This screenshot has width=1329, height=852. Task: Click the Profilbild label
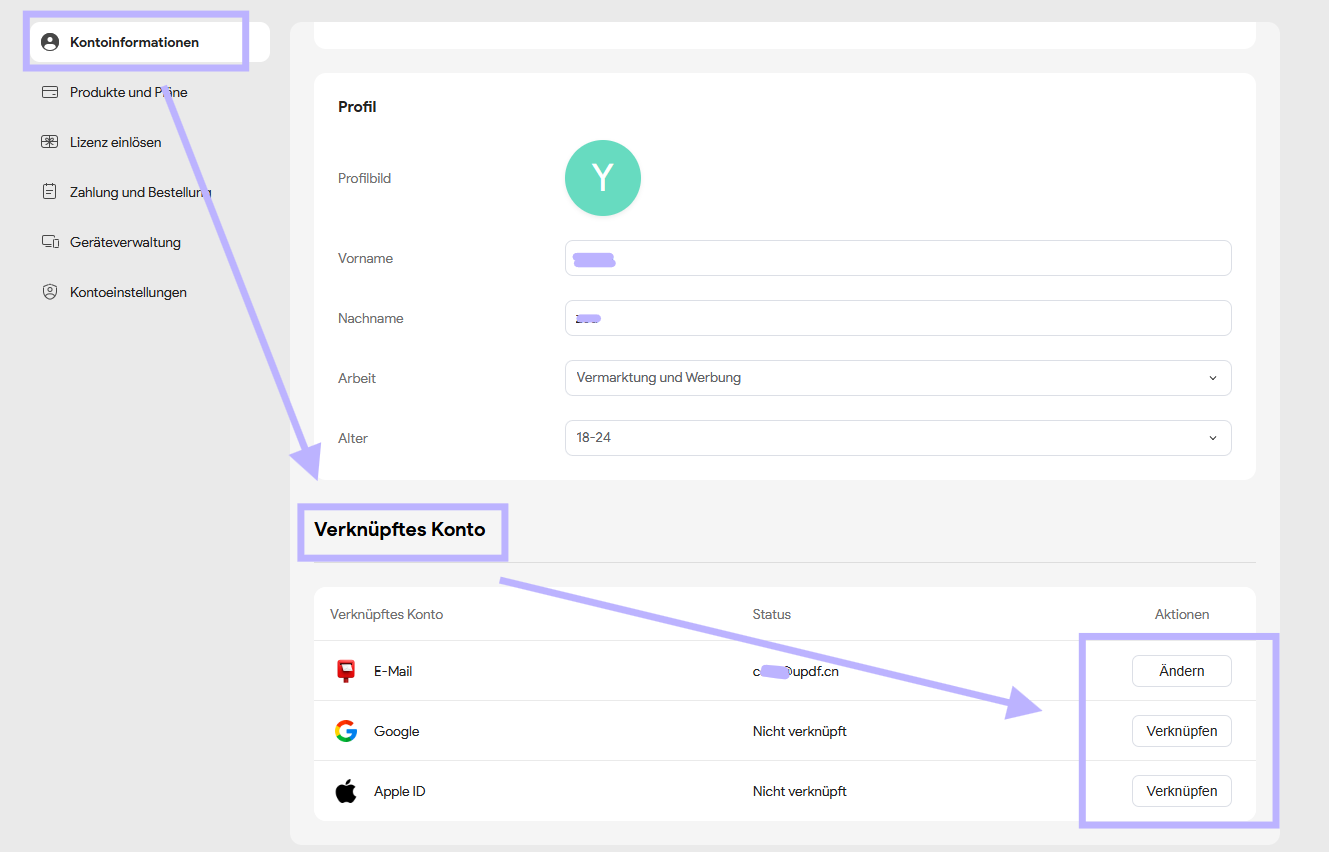click(x=364, y=178)
